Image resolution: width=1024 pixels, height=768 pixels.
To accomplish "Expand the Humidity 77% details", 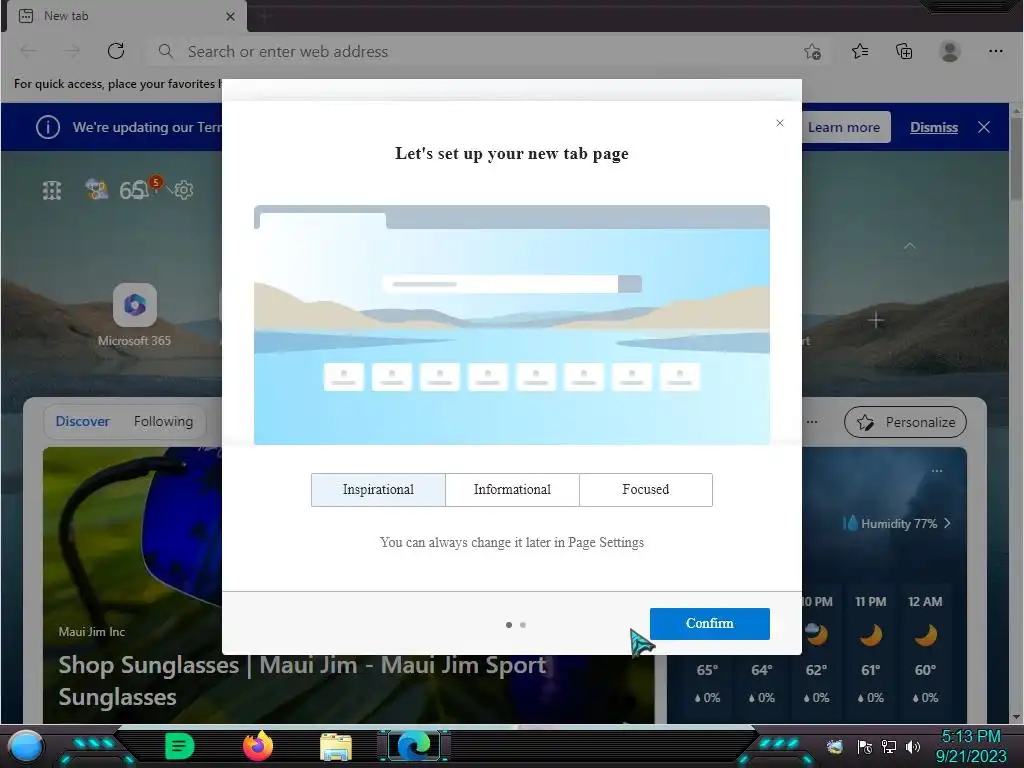I will (x=896, y=523).
